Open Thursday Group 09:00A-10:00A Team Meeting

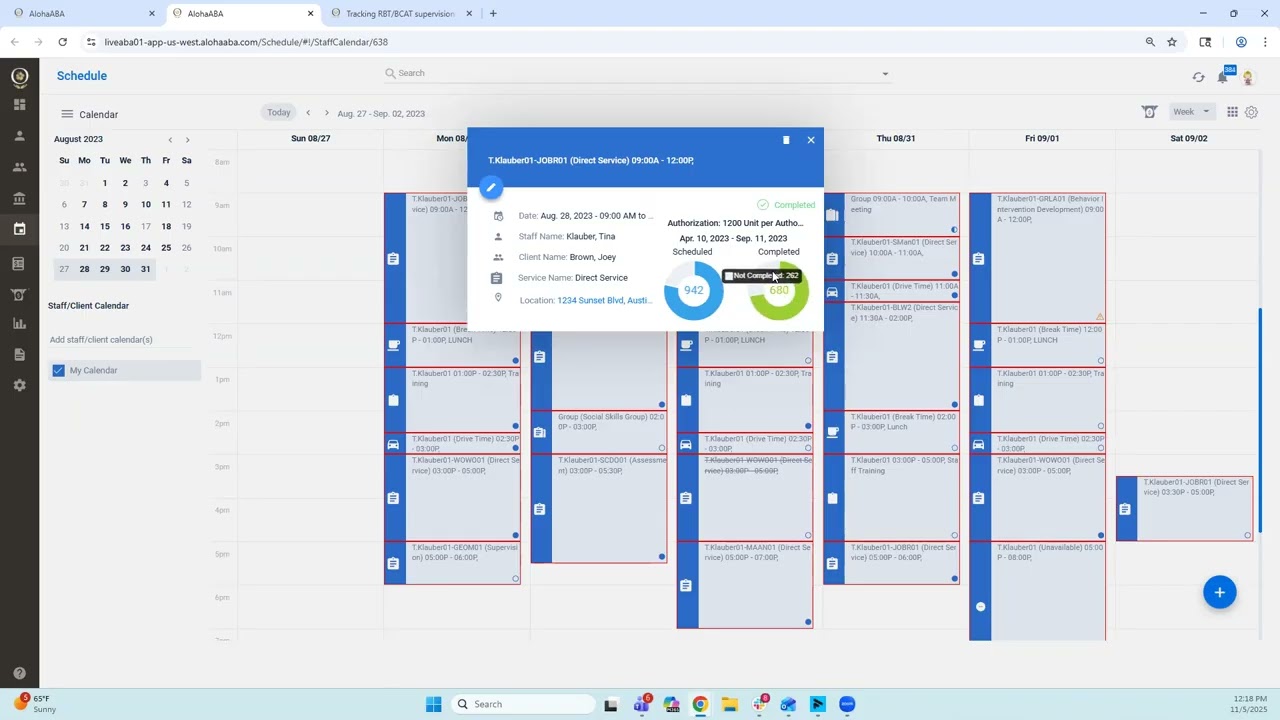tap(891, 214)
